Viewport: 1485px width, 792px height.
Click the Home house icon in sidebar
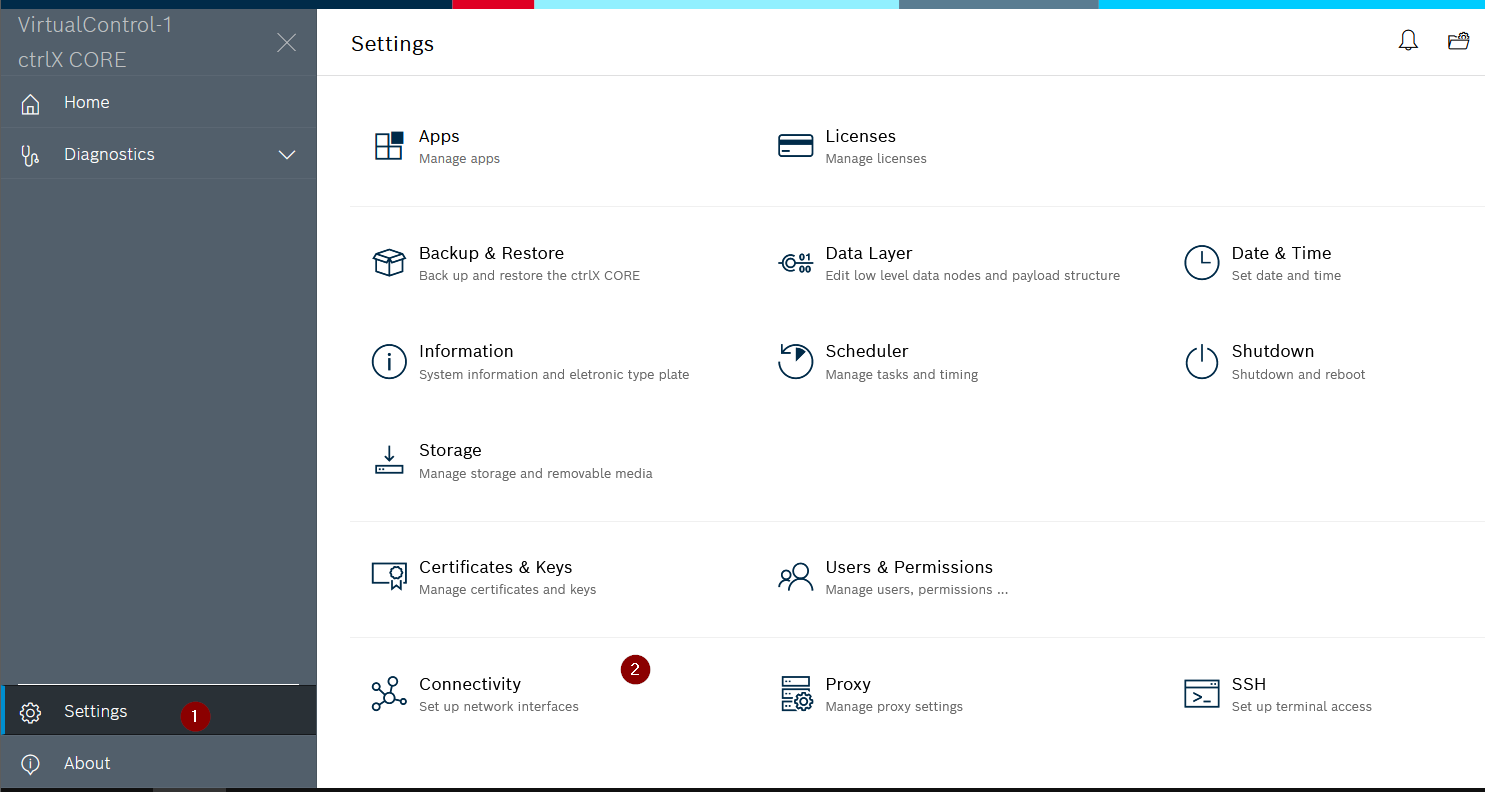click(x=31, y=103)
